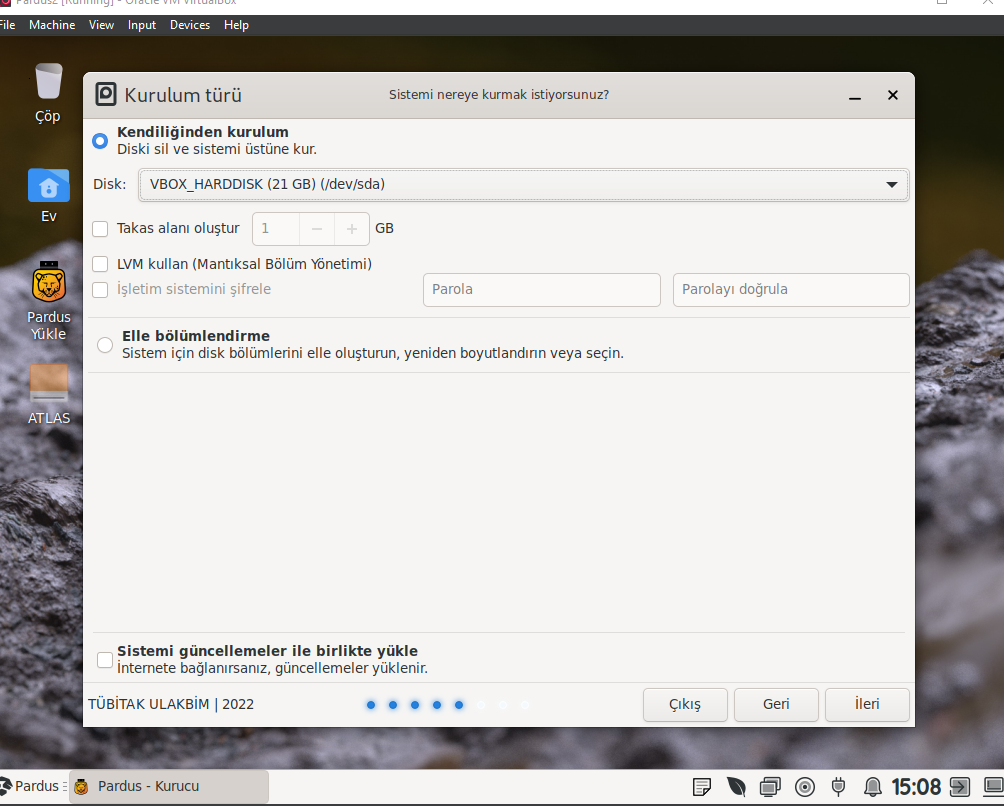Click the swap size value field

(276, 229)
